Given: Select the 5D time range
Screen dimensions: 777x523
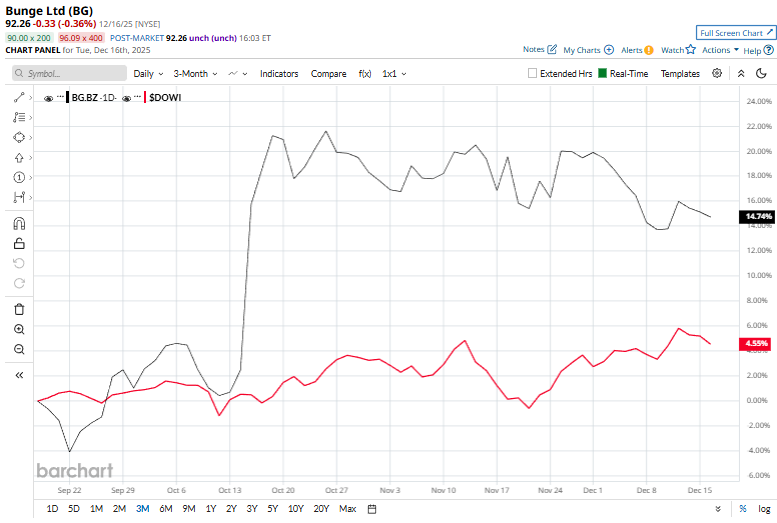Looking at the screenshot, I should point(74,509).
